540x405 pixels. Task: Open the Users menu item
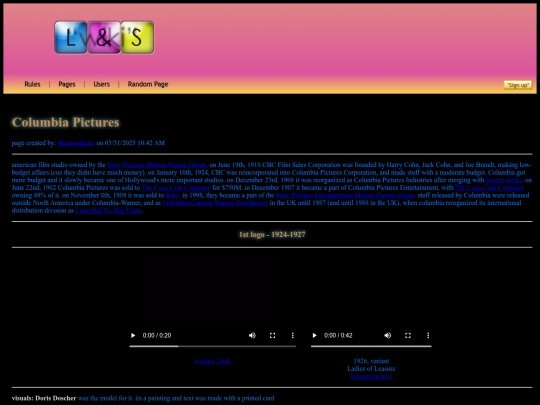pyautogui.click(x=102, y=84)
